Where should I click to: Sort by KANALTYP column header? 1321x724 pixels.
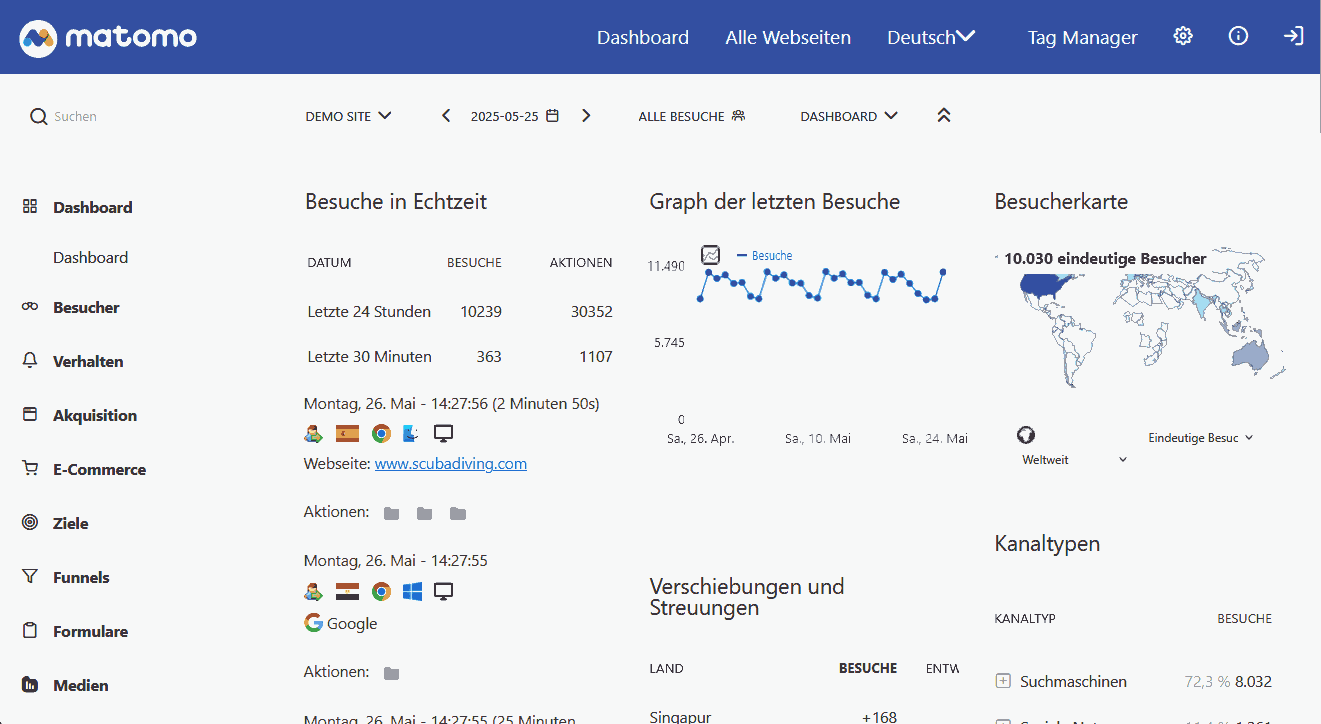point(1025,619)
